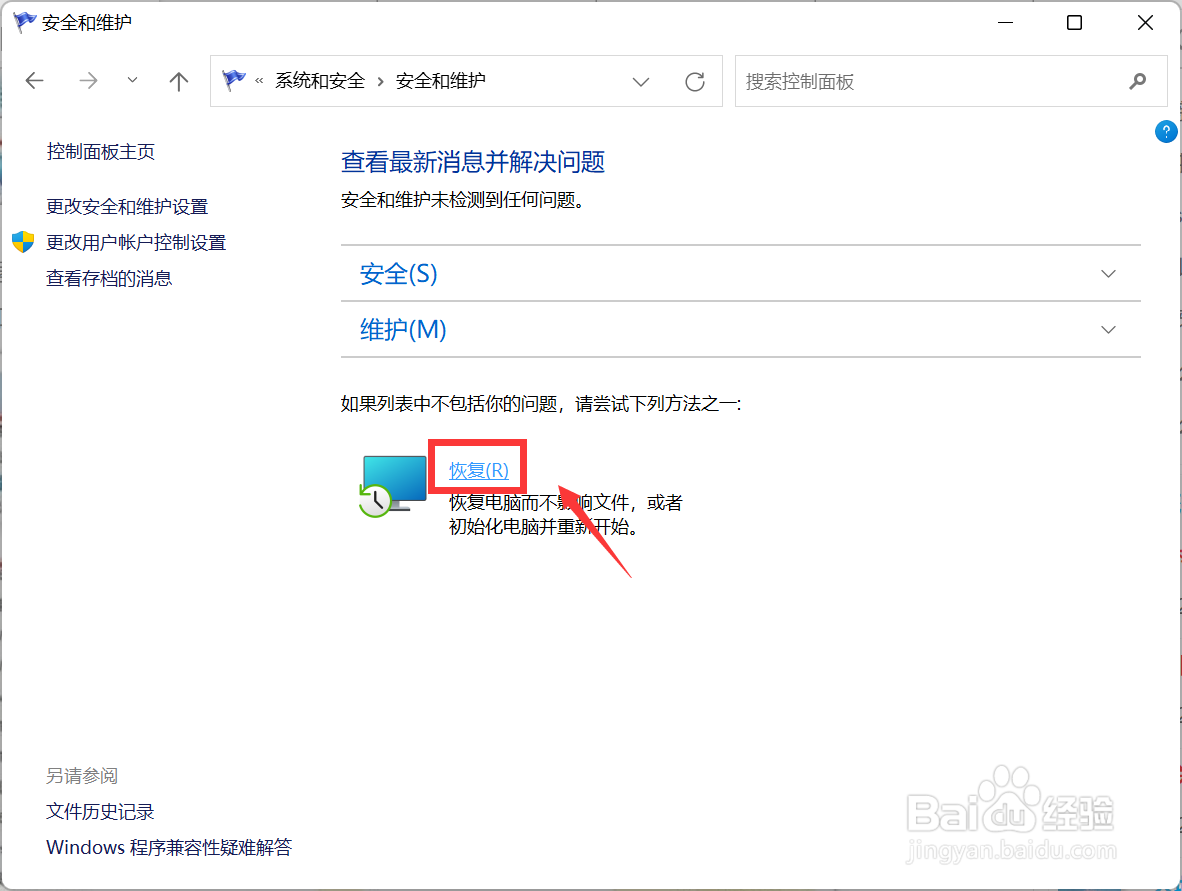This screenshot has width=1182, height=891.
Task: Click the forward navigation arrow
Action: click(x=88, y=81)
